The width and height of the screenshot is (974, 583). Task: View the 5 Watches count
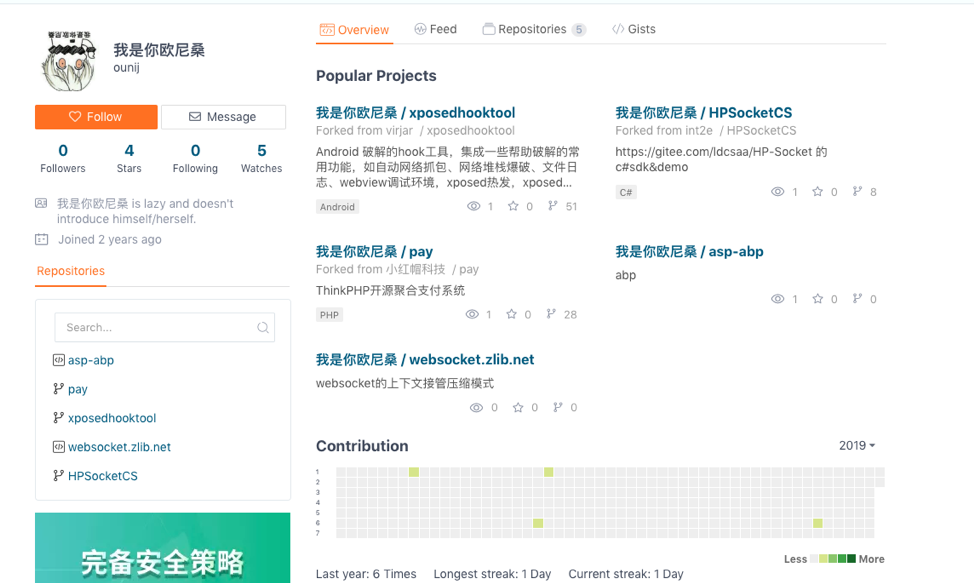[x=262, y=158]
